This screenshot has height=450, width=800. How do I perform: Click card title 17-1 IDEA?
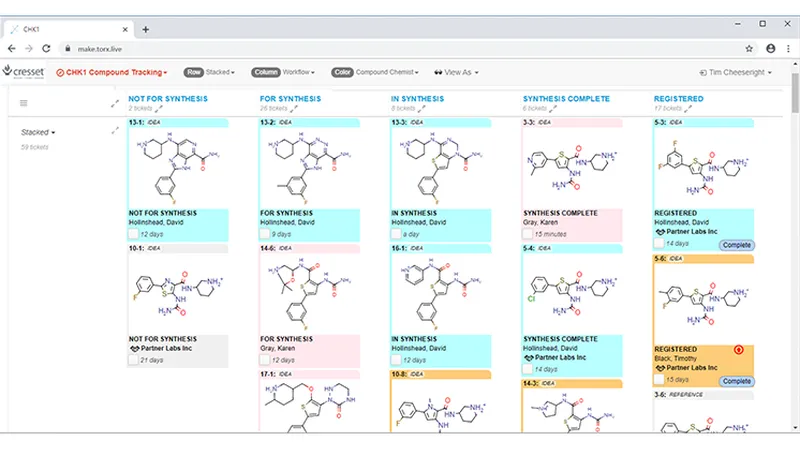click(276, 374)
